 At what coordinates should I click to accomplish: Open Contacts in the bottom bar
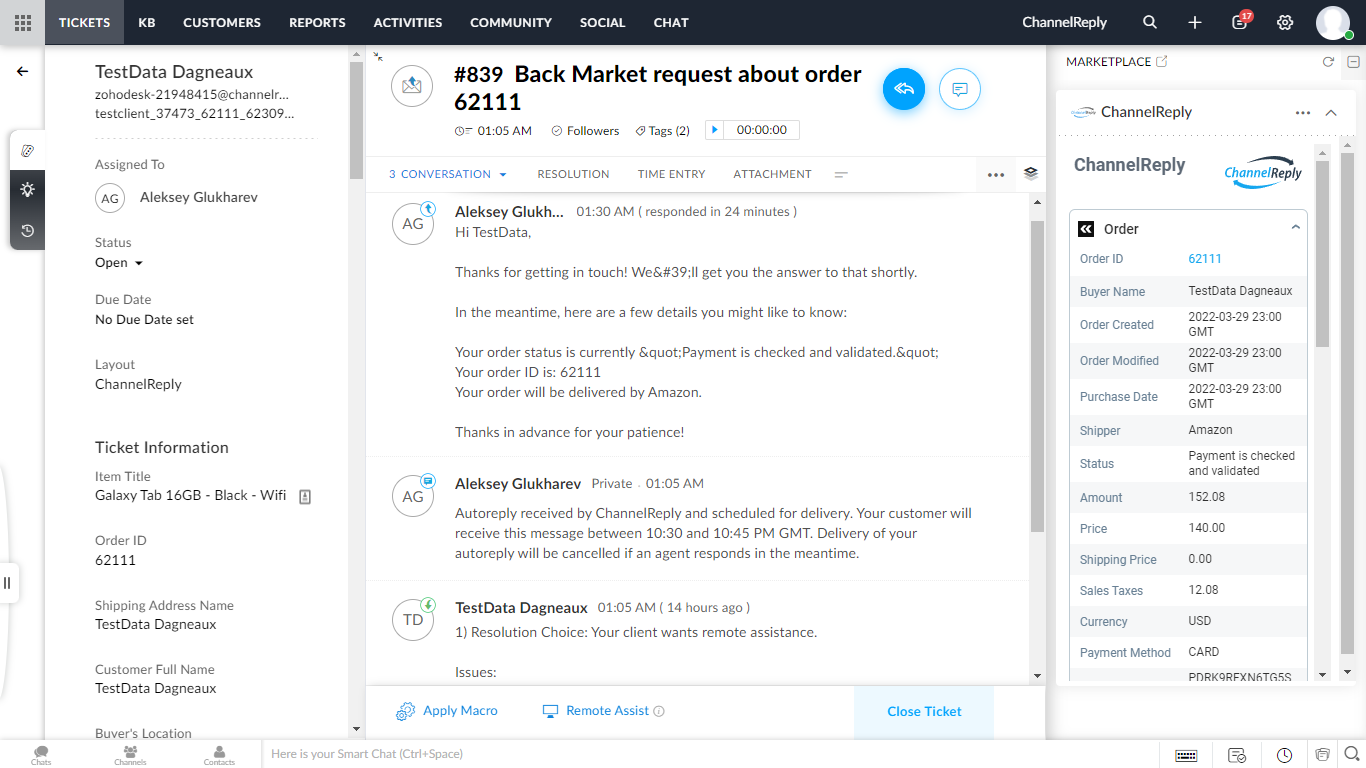(219, 754)
